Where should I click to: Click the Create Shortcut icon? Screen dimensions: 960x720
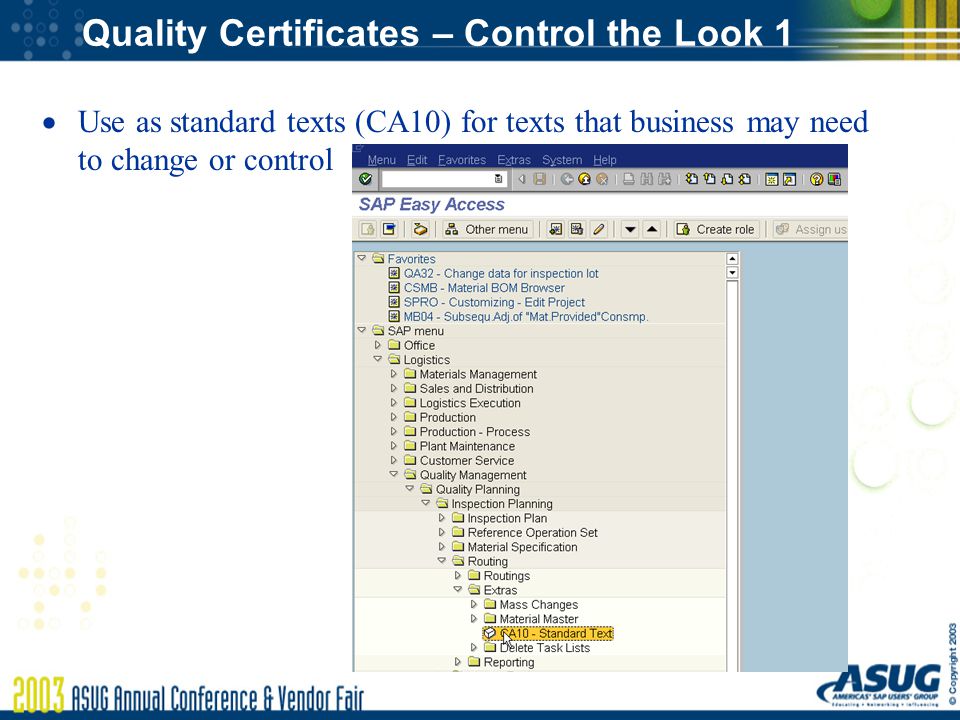coord(789,179)
